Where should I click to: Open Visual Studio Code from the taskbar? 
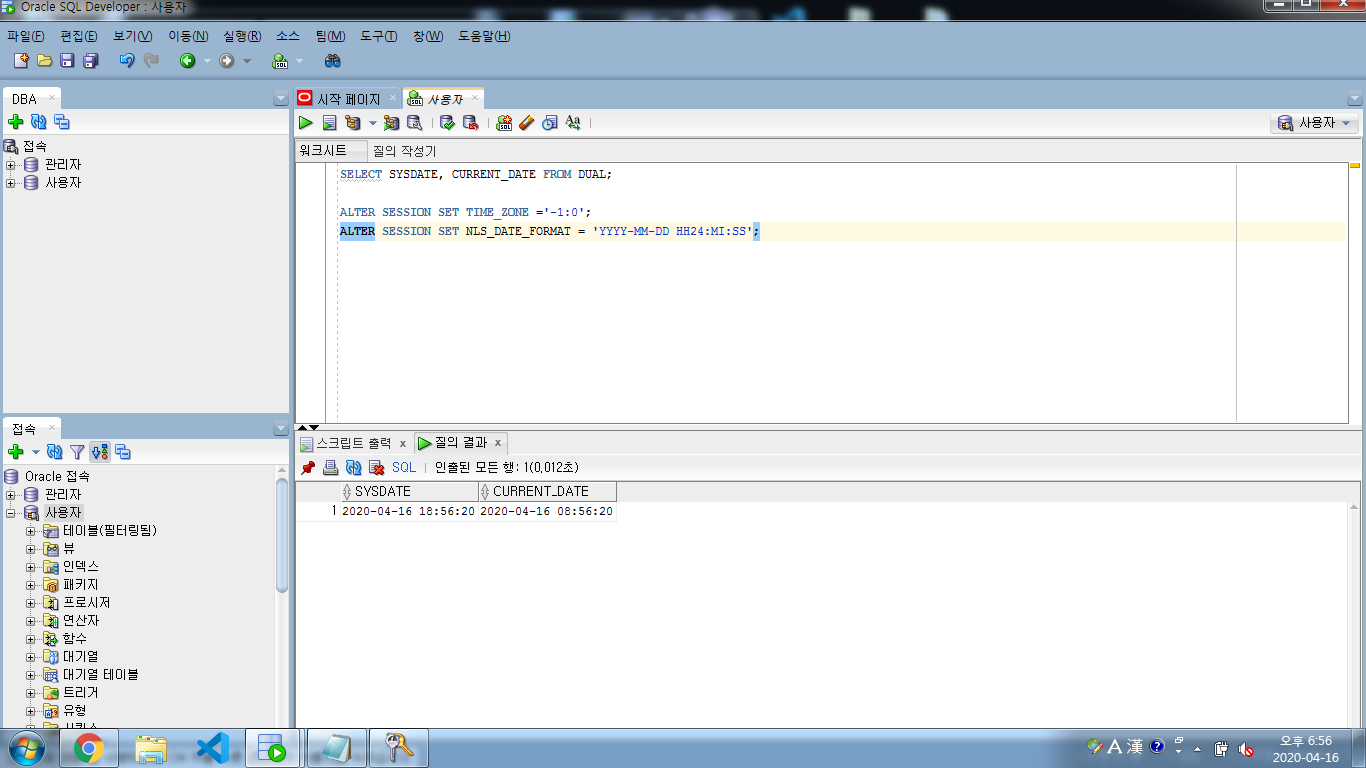(212, 748)
